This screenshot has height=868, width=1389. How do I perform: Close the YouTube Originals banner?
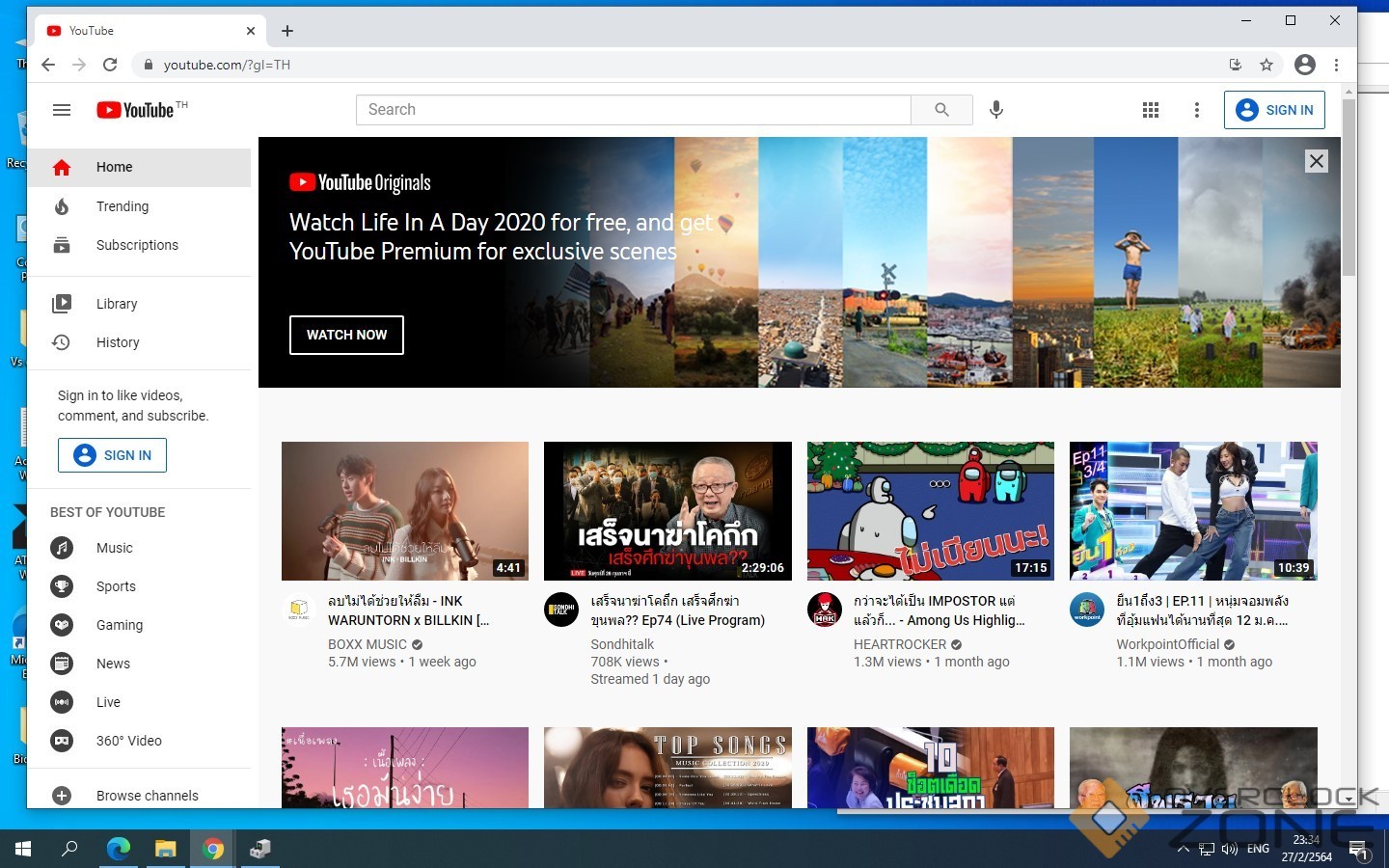(1316, 161)
